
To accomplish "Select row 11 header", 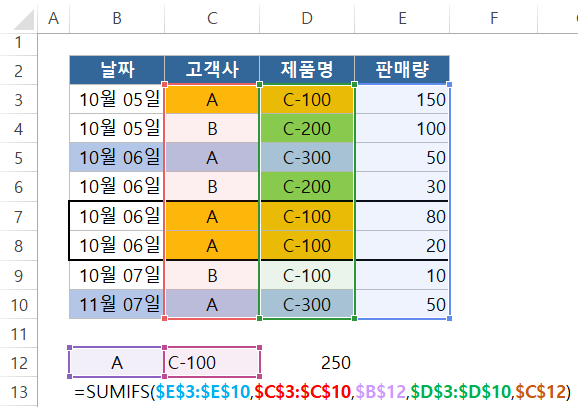I will point(18,333).
